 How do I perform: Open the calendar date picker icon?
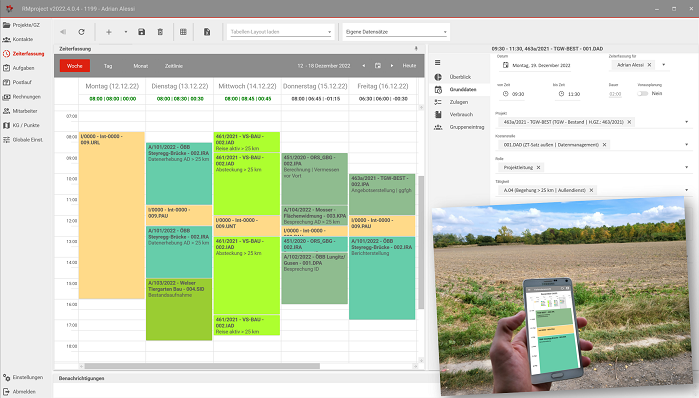click(378, 66)
